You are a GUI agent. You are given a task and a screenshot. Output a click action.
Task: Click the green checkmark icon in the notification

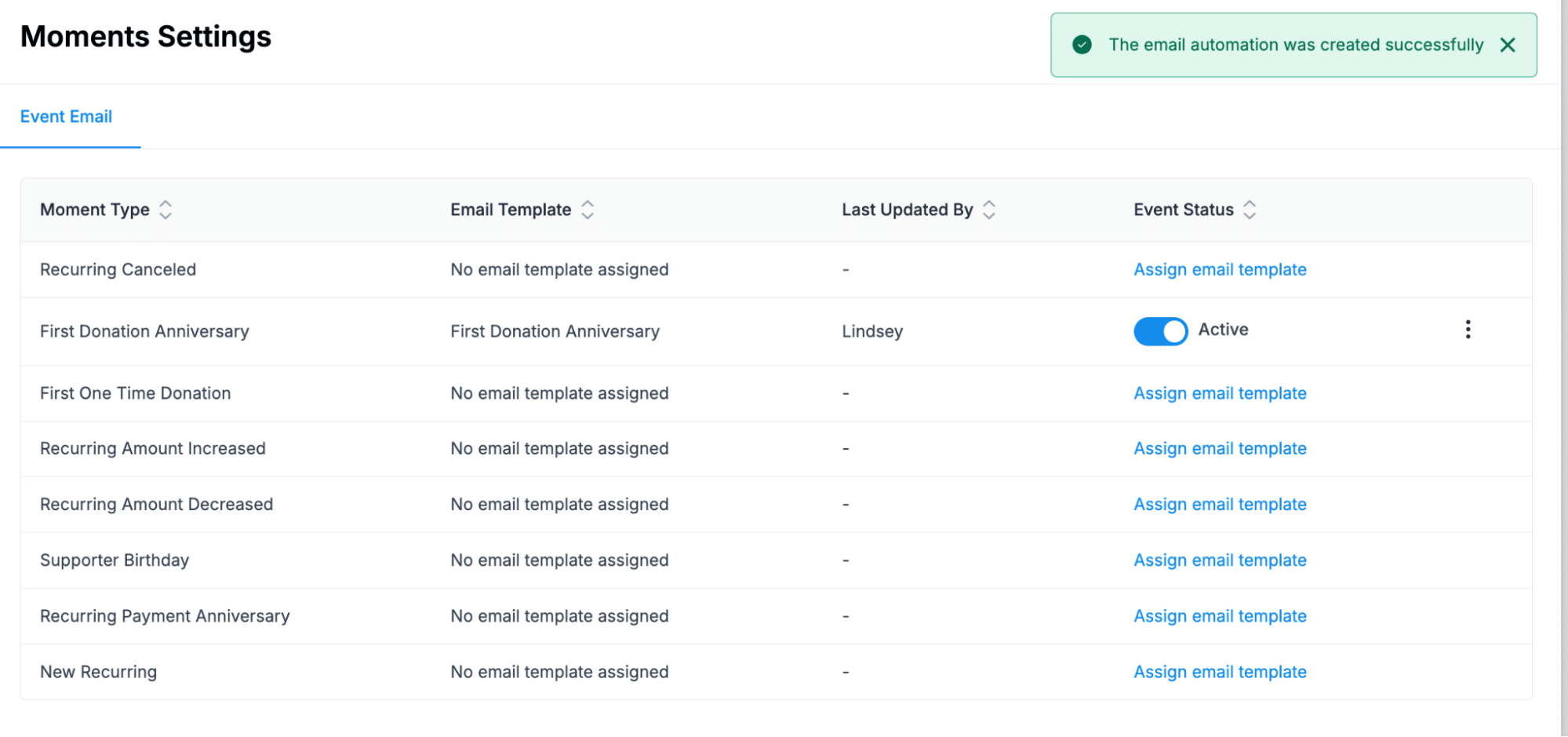(x=1082, y=45)
